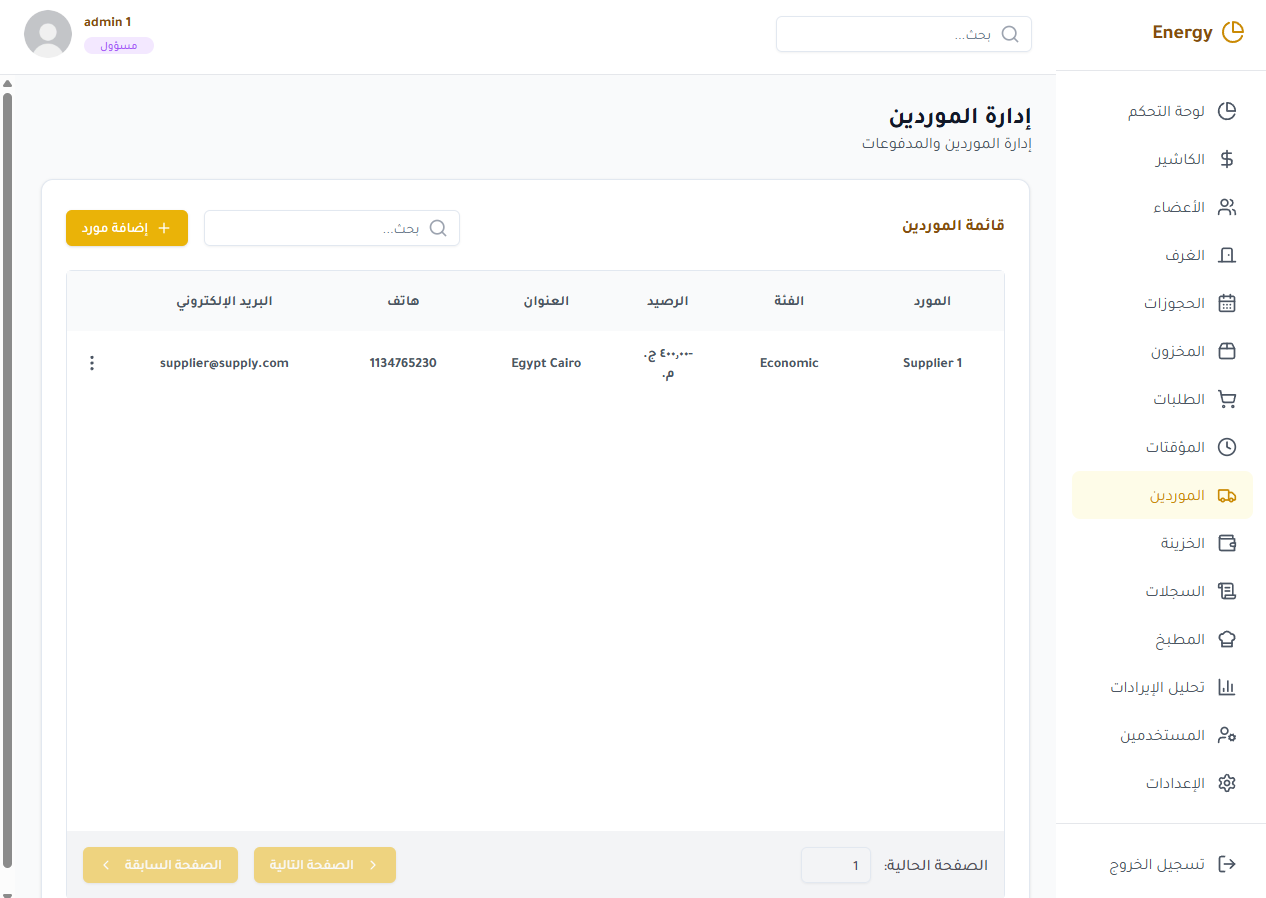
Task: Click the الصفحة السابقة previous page button
Action: coord(161,865)
